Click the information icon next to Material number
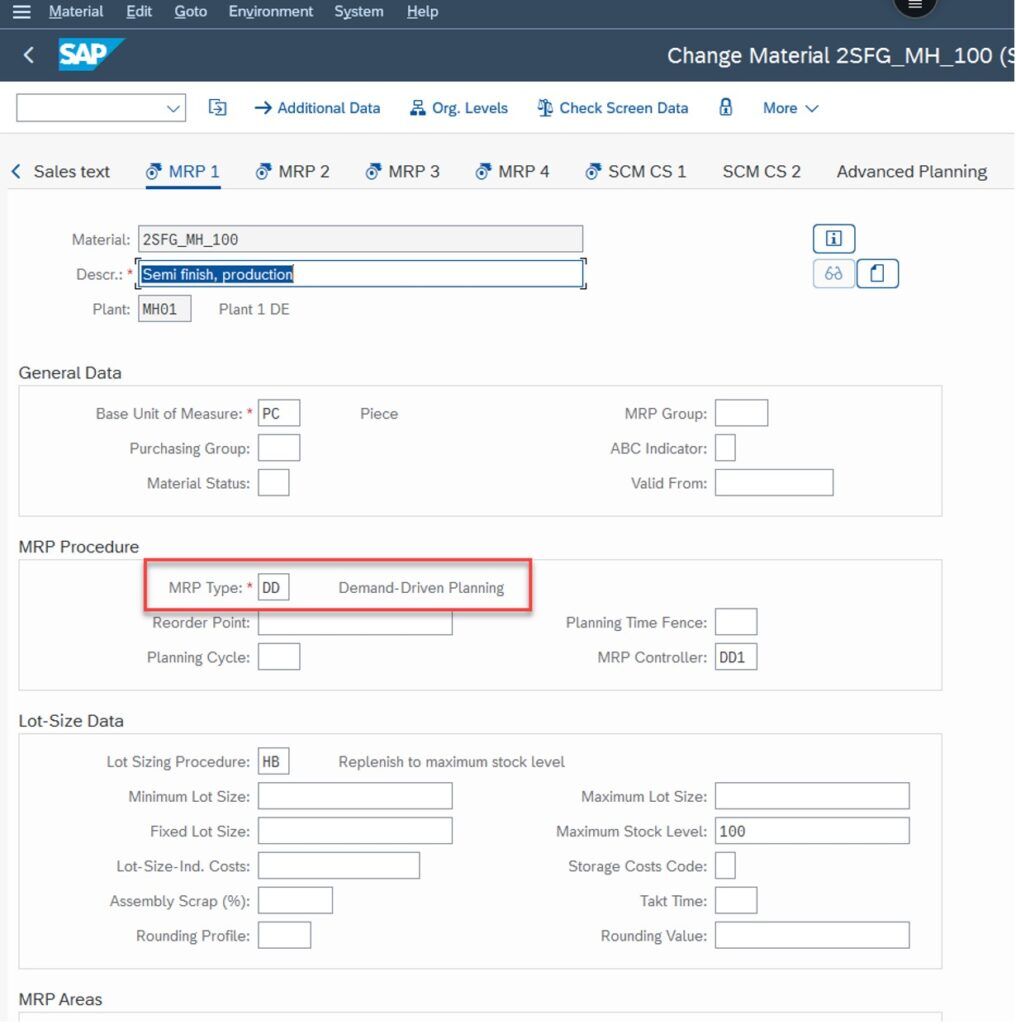 tap(832, 238)
